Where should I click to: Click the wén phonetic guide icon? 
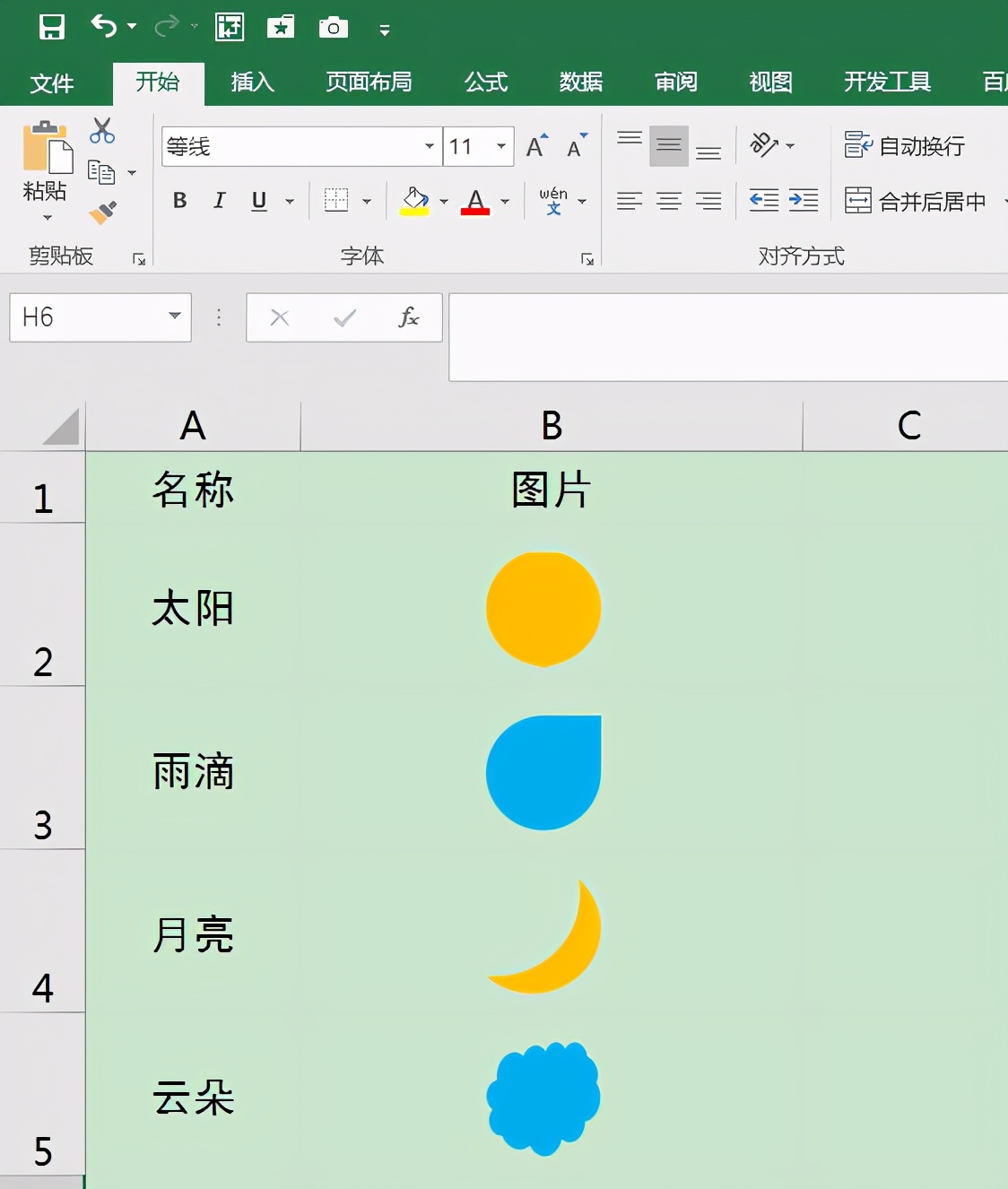click(553, 201)
